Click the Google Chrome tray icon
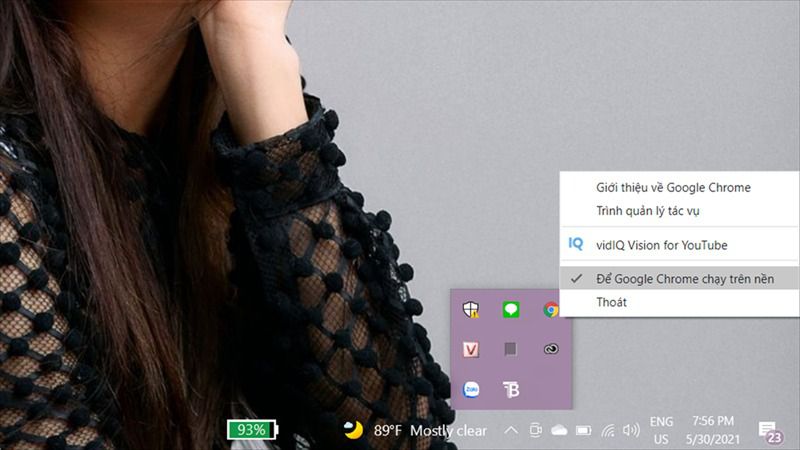 pyautogui.click(x=551, y=309)
